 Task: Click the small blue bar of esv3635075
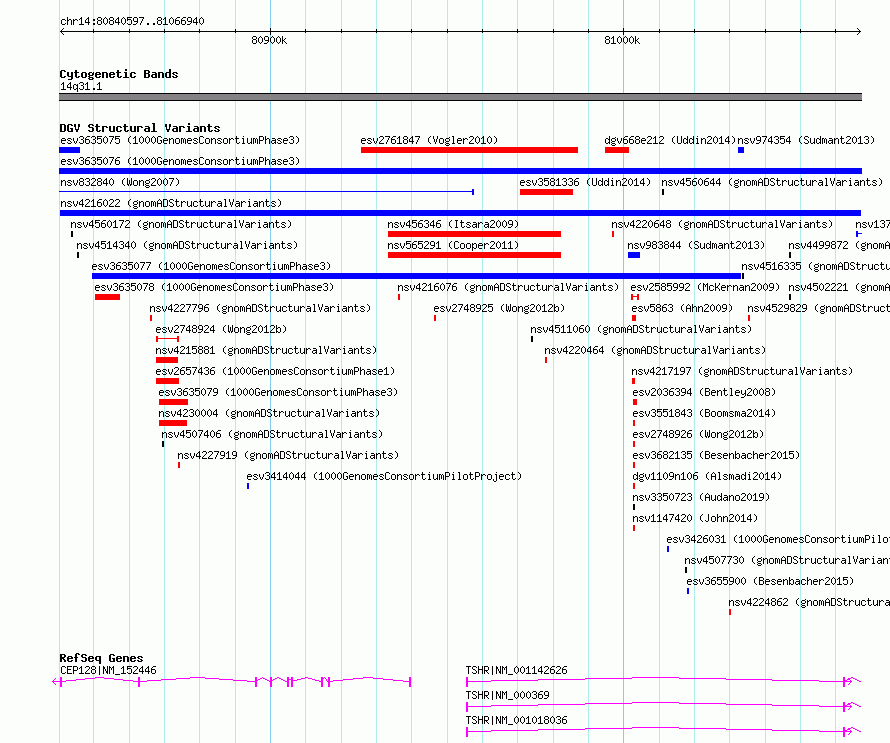[70, 150]
